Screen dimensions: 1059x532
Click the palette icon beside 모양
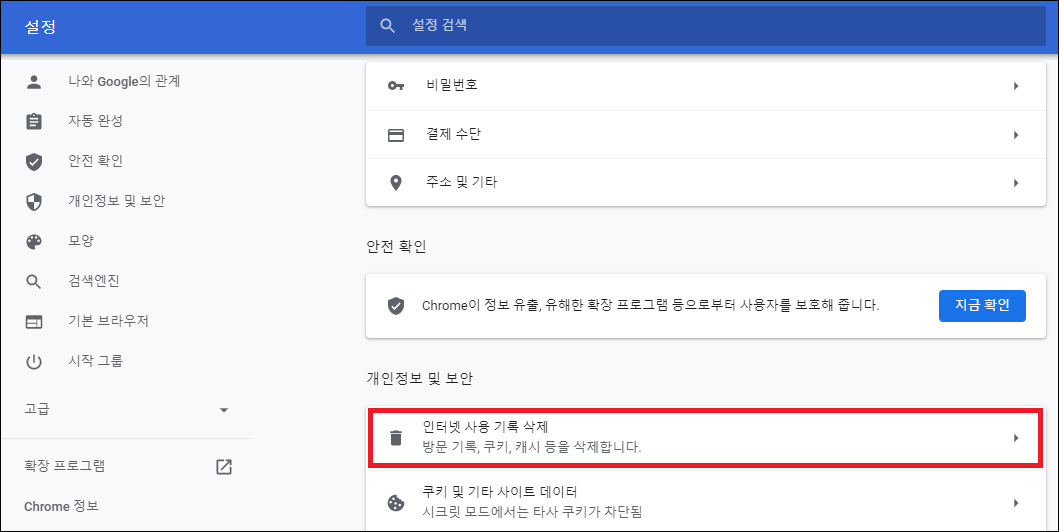tap(34, 242)
